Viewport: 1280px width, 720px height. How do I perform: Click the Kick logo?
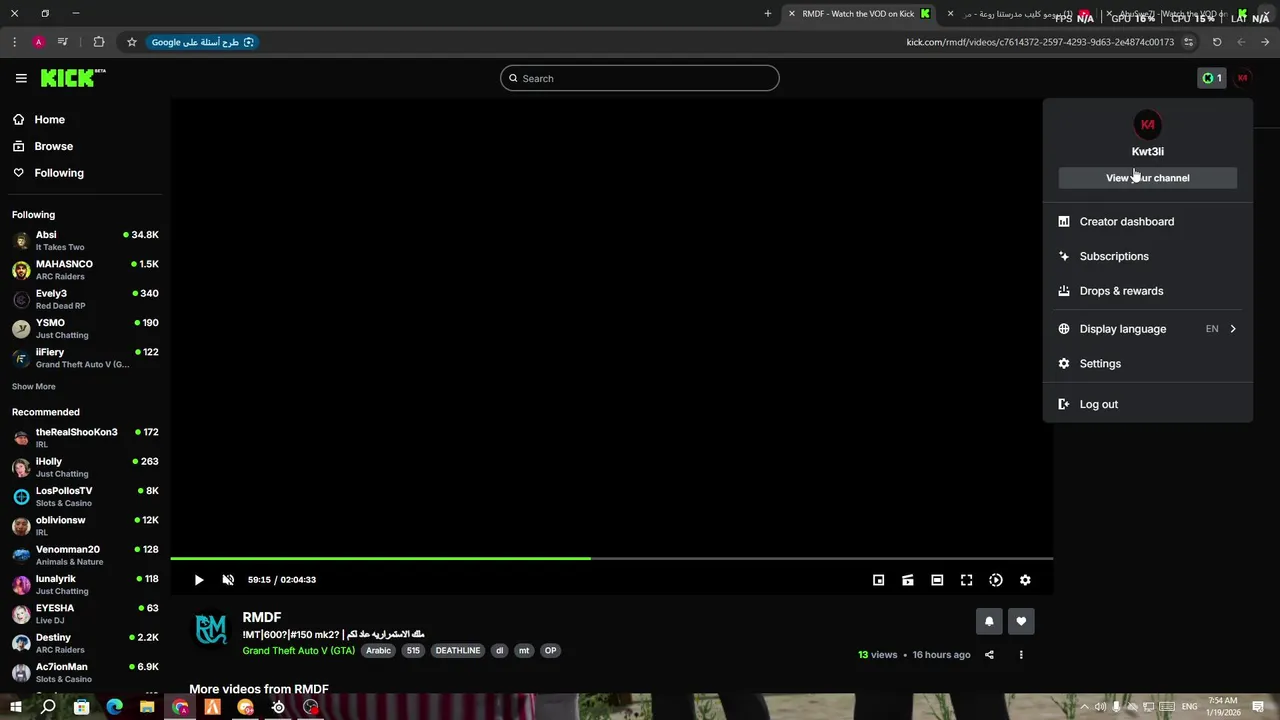coord(73,78)
